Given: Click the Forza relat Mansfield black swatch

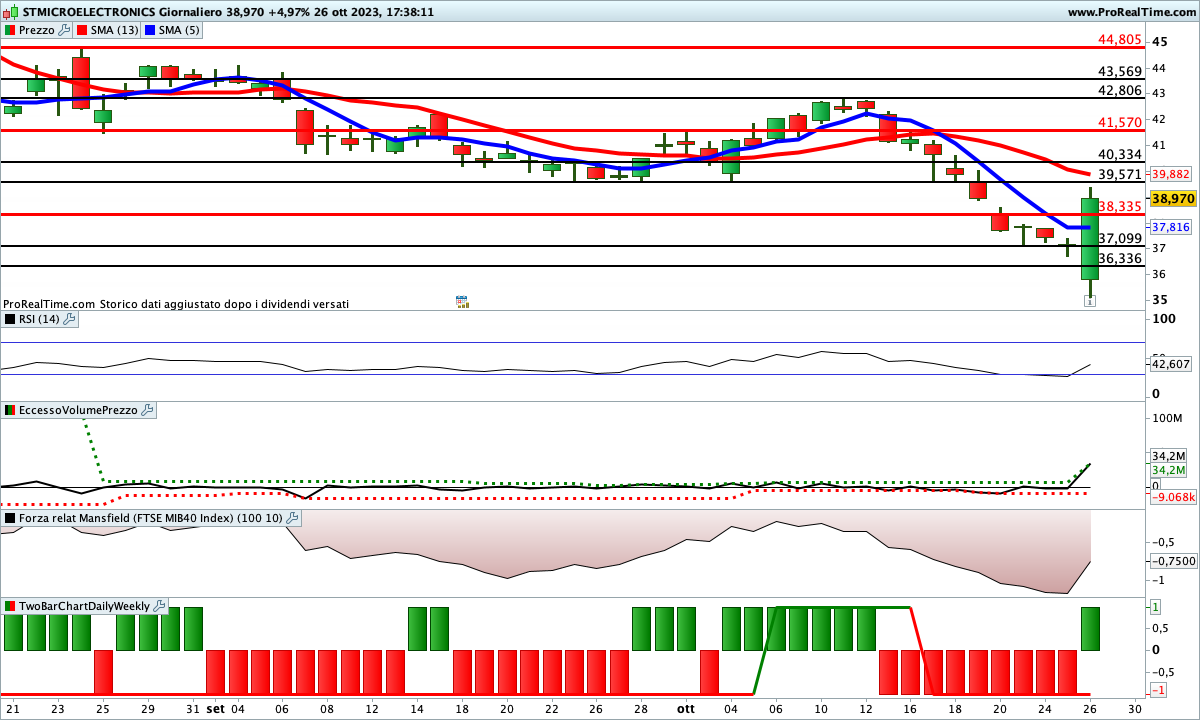Looking at the screenshot, I should pyautogui.click(x=10, y=518).
